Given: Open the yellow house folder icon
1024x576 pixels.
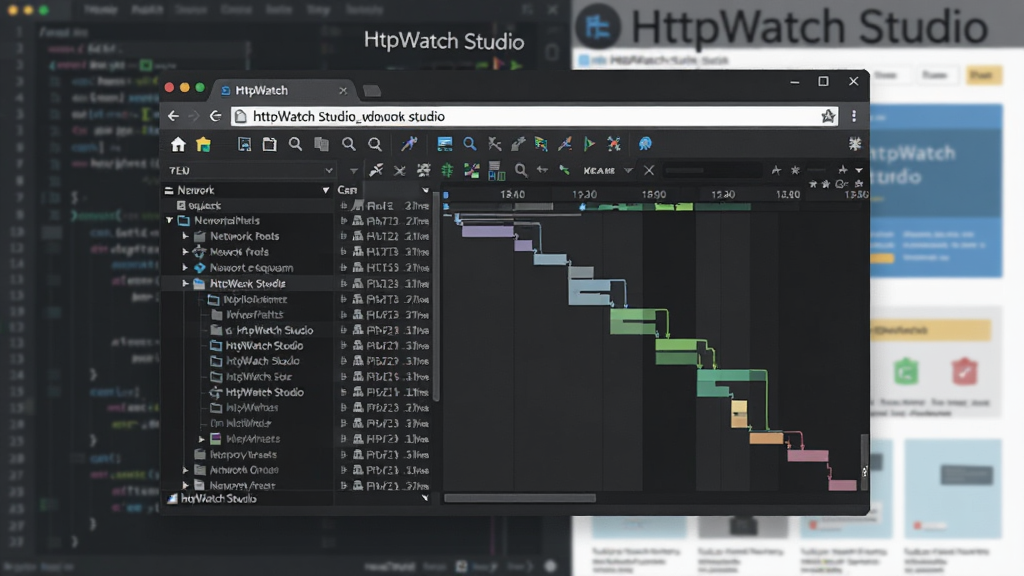Looking at the screenshot, I should pyautogui.click(x=204, y=144).
